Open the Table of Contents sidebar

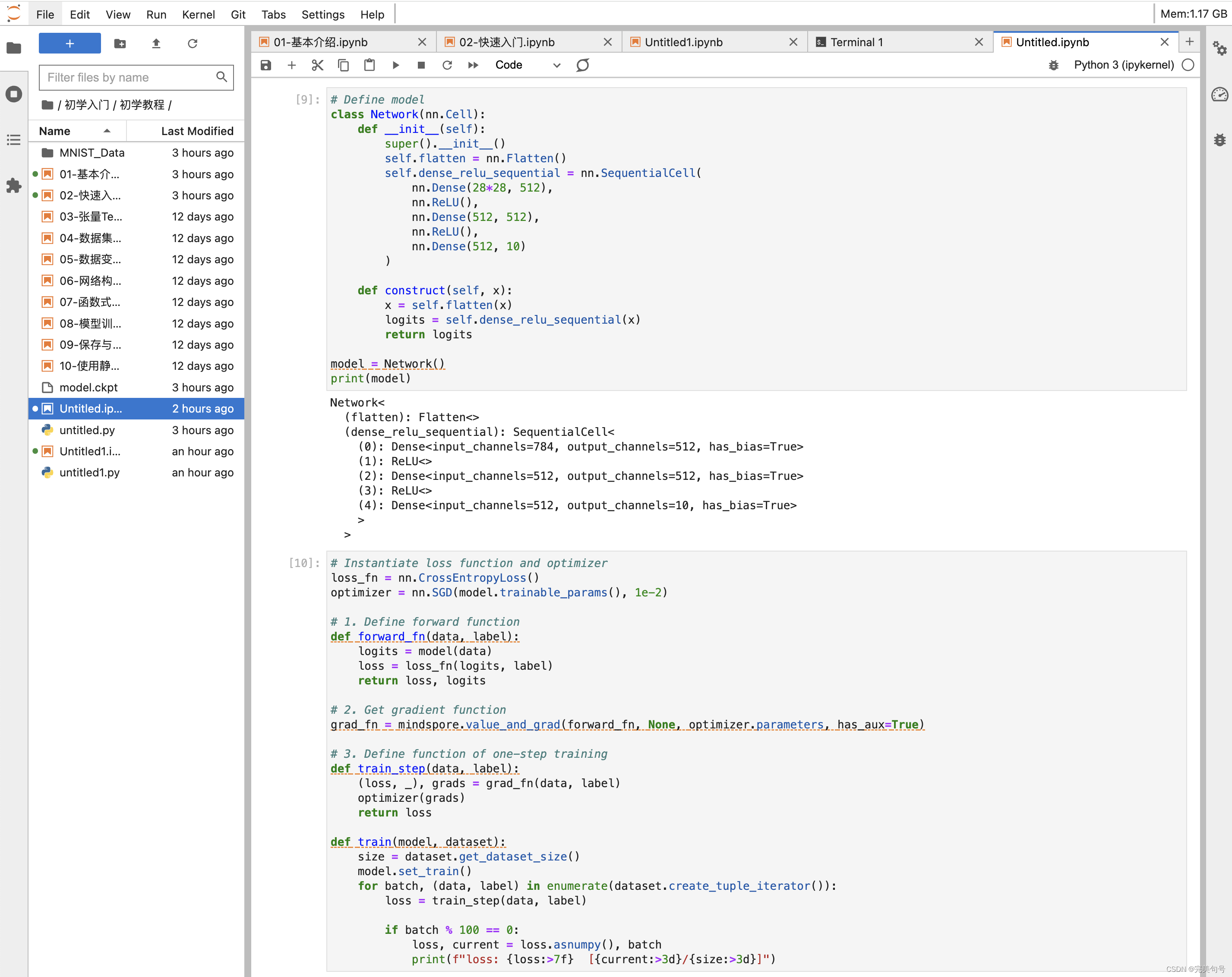point(14,140)
